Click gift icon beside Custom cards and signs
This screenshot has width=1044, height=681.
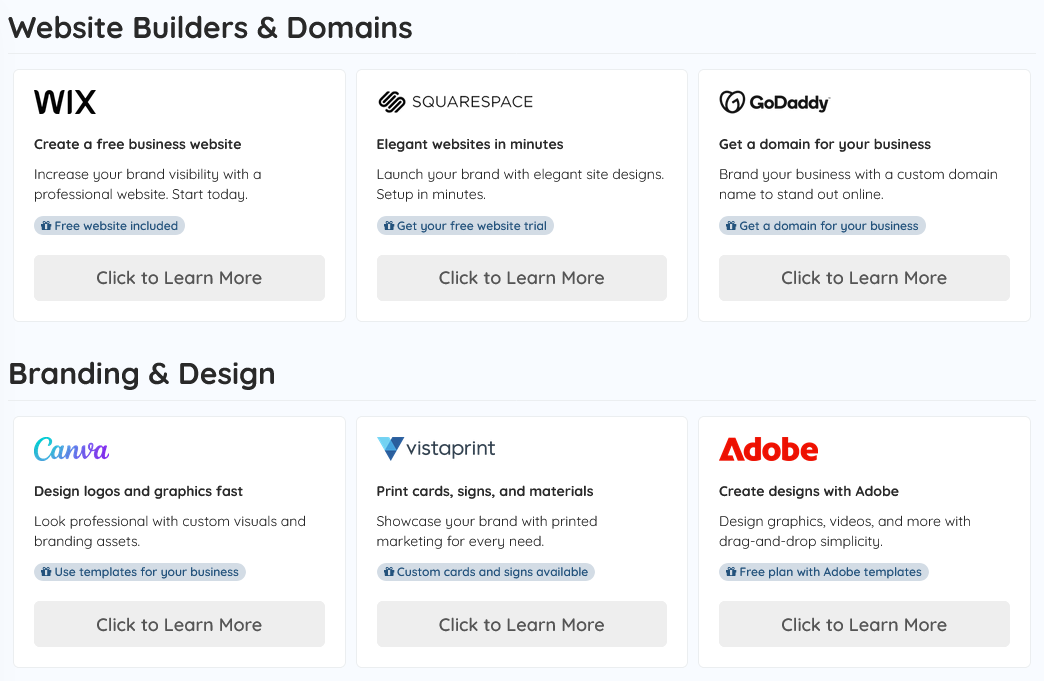coord(389,572)
